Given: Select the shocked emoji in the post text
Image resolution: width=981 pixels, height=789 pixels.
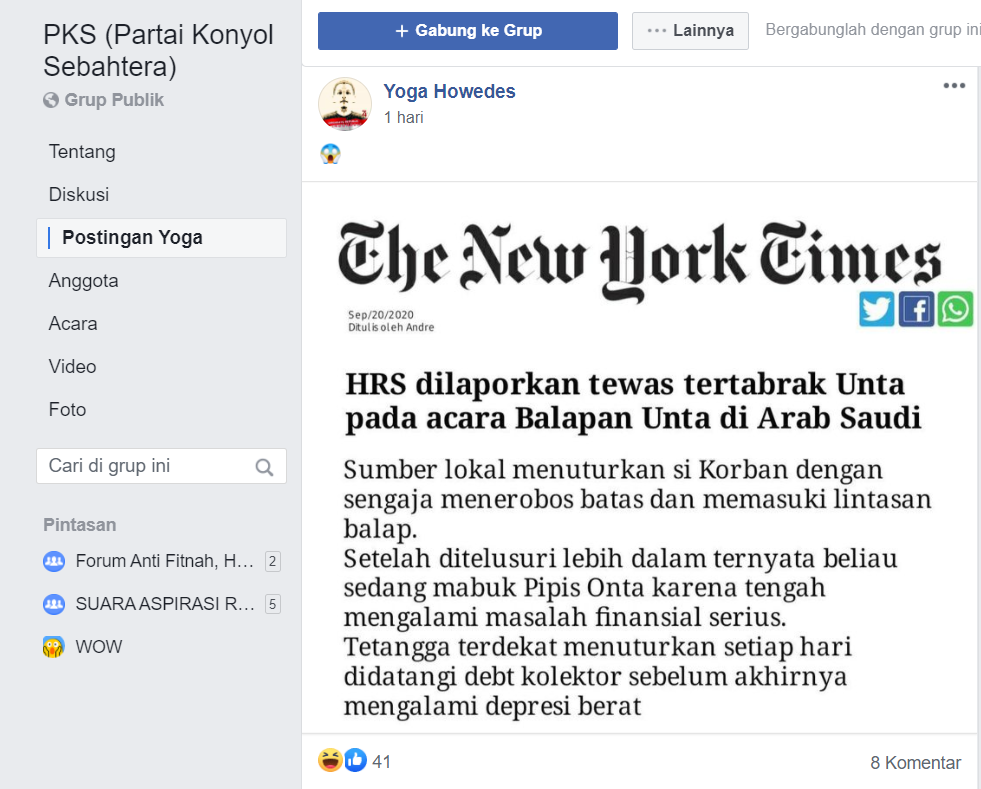Looking at the screenshot, I should click(x=330, y=154).
